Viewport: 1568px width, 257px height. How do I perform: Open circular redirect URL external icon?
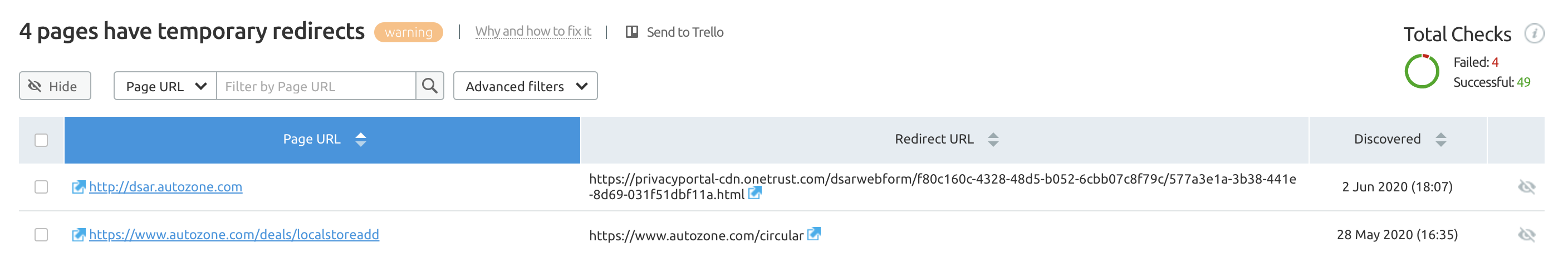[814, 235]
